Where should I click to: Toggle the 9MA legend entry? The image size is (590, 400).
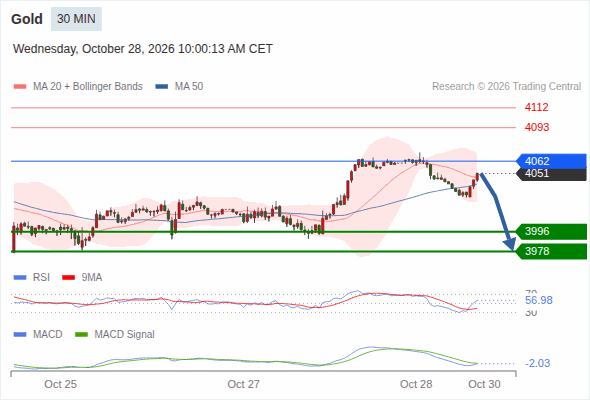point(82,278)
